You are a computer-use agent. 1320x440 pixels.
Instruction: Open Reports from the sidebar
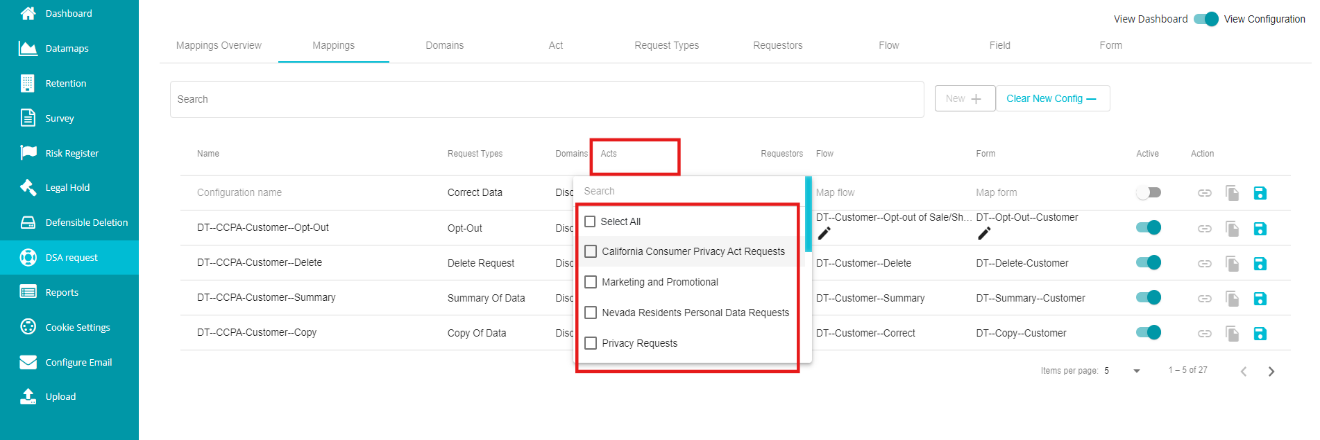[69, 292]
